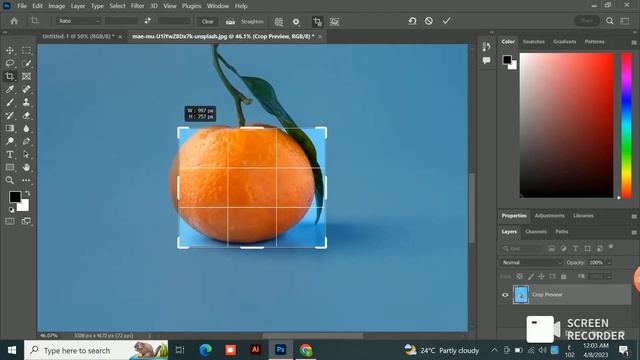Screen dimensions: 640x360
Task: Select the Pen tool
Action: pos(27,142)
